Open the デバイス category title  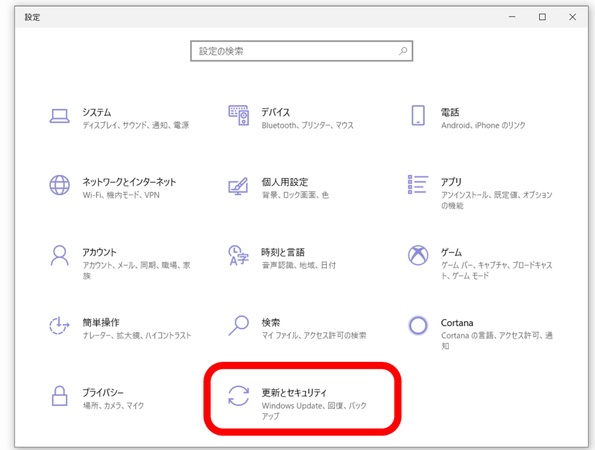(275, 112)
